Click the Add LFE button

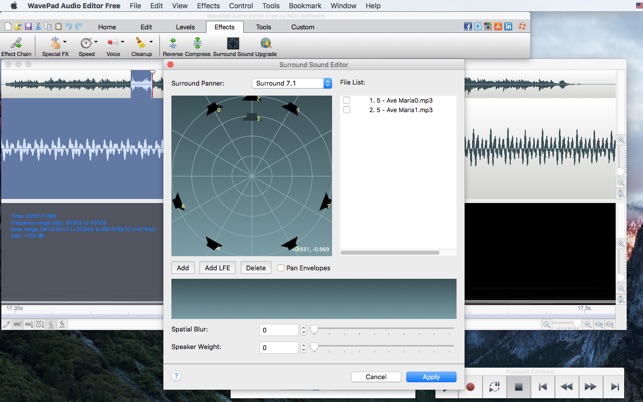coord(217,268)
